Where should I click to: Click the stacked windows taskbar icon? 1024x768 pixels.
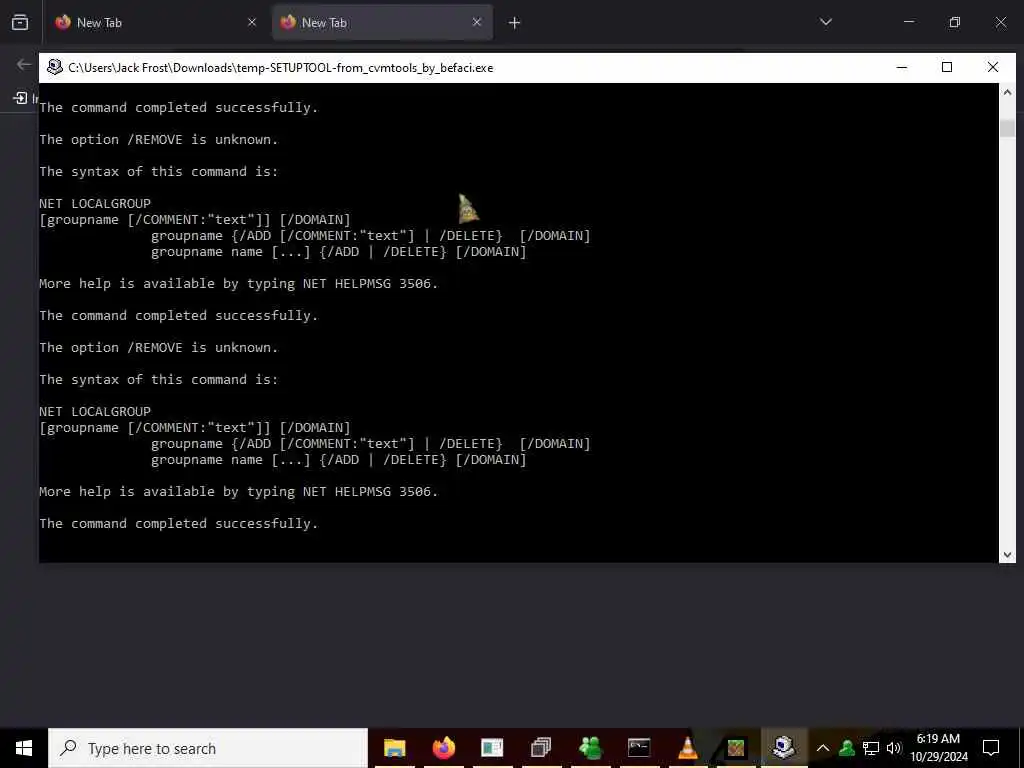[541, 748]
